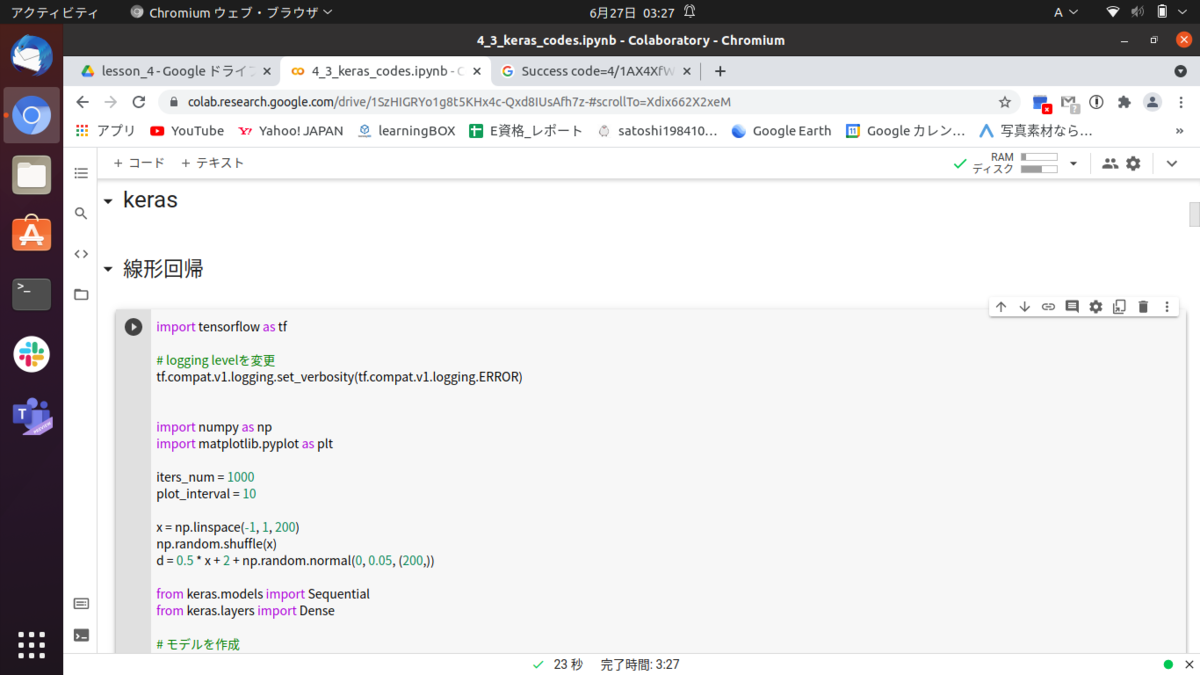This screenshot has height=675, width=1200.
Task: Open system status menu in top bar
Action: click(x=1148, y=13)
